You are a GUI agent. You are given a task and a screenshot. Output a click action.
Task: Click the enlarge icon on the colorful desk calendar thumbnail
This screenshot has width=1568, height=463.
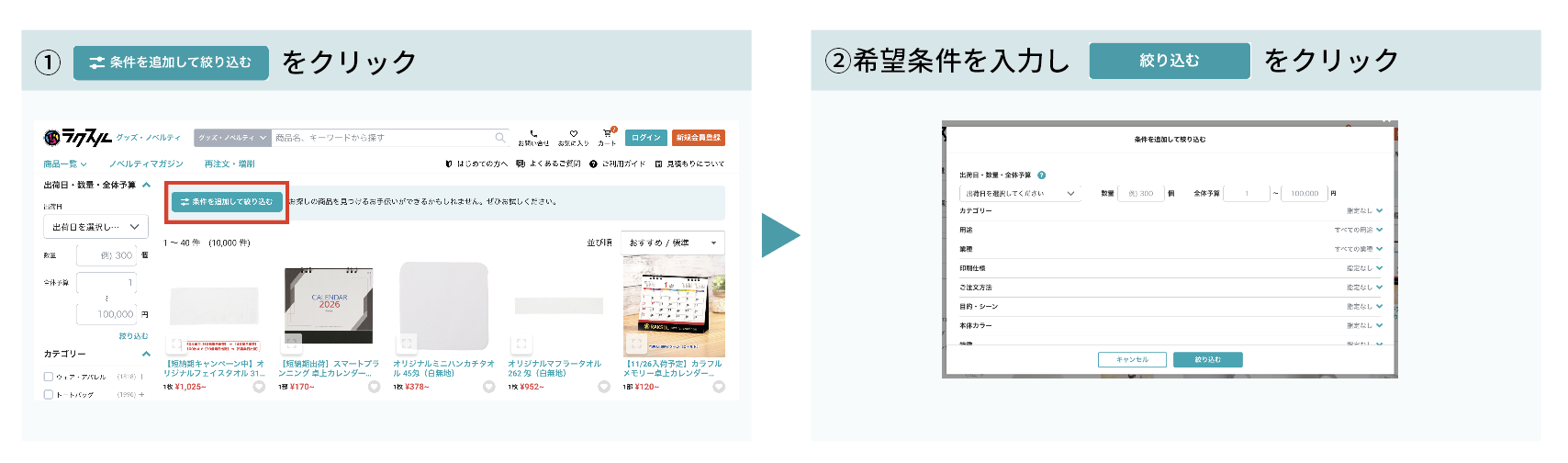pos(636,344)
